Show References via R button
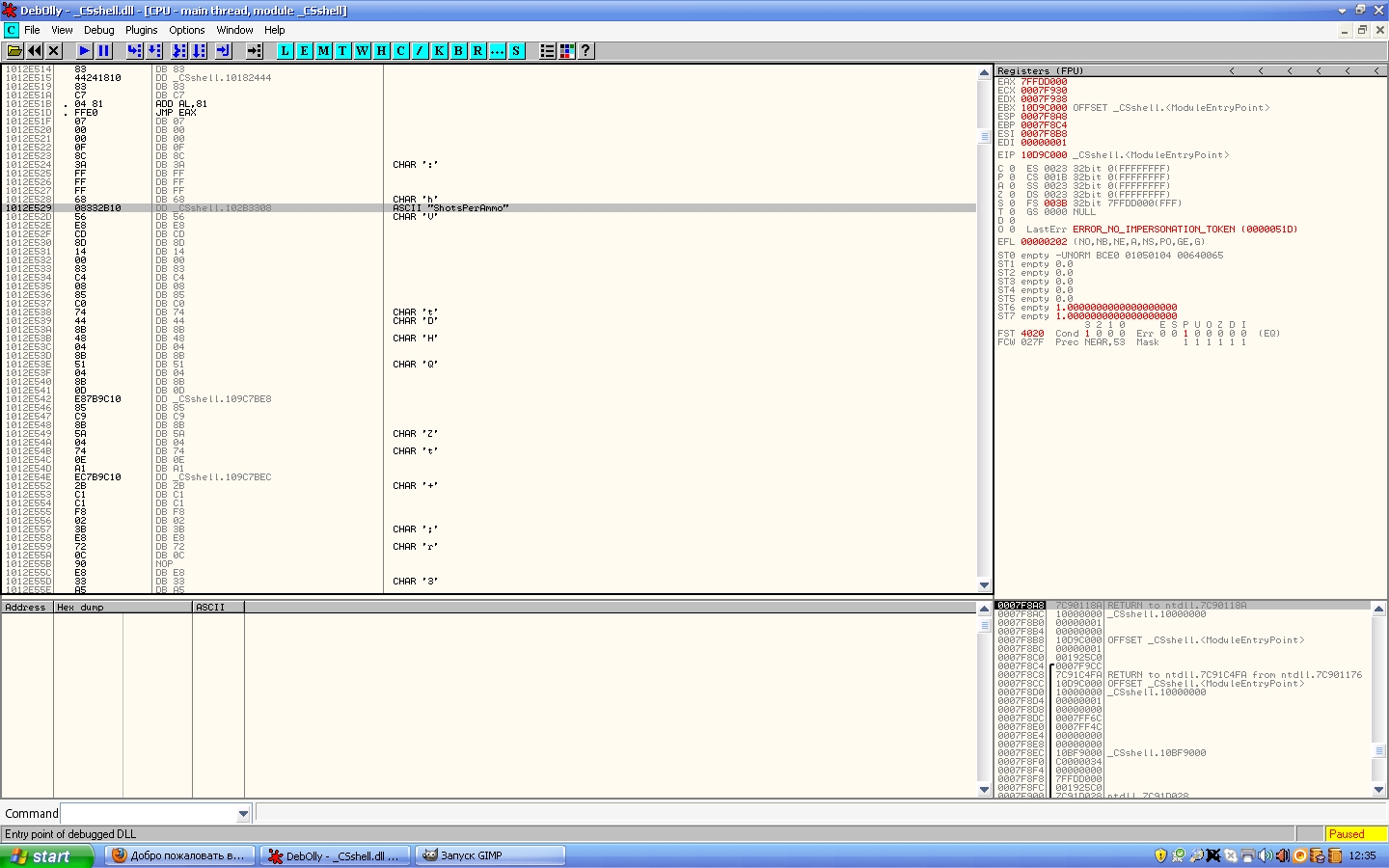 (x=478, y=51)
